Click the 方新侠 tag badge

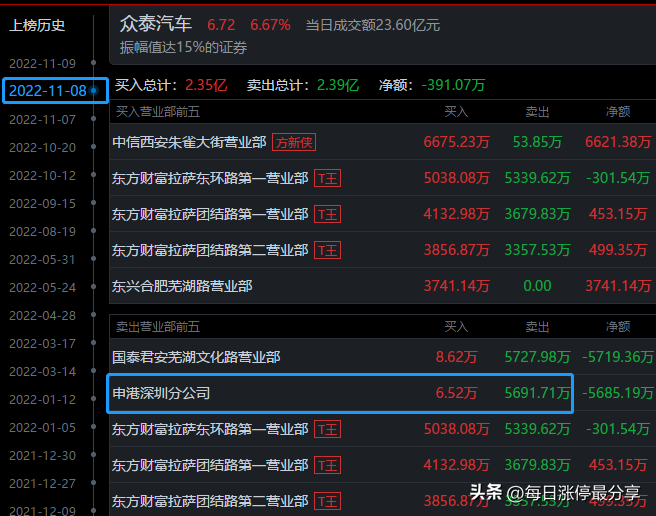click(x=294, y=142)
